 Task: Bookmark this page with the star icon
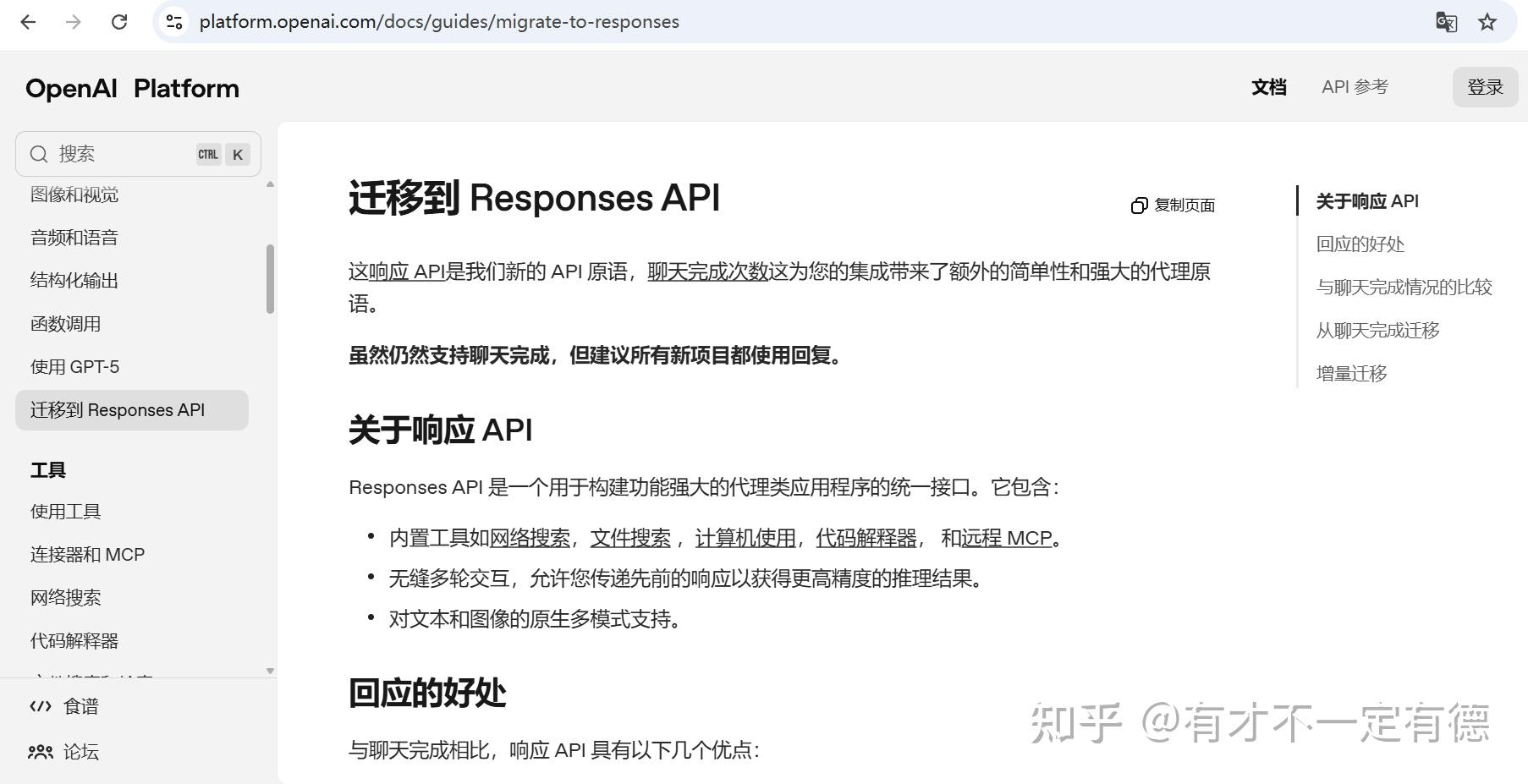click(1487, 23)
